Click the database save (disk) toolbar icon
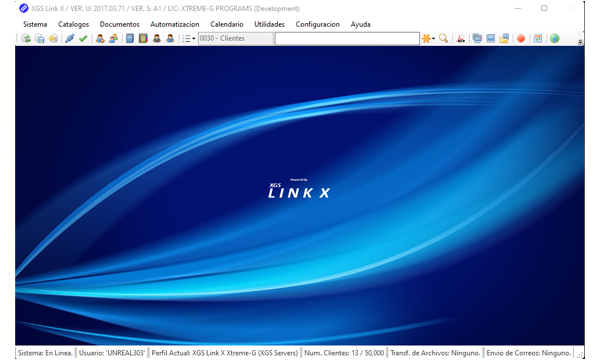 click(40, 38)
